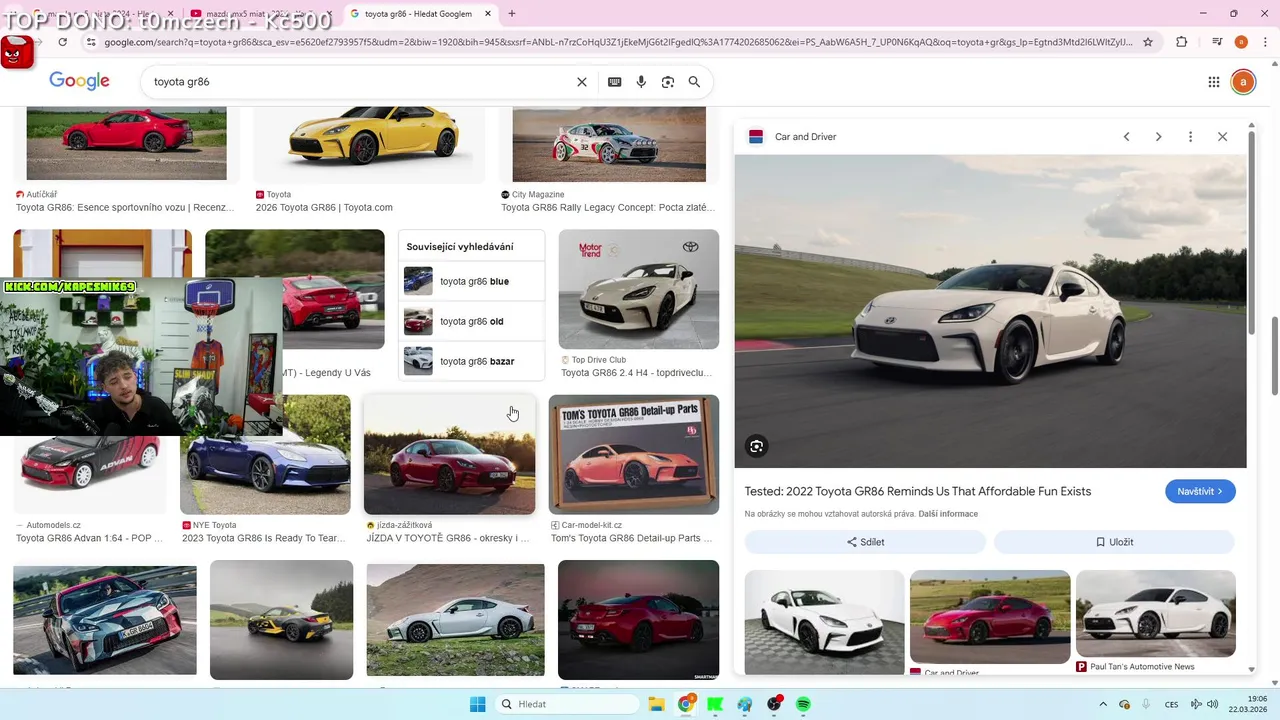
Task: Click inside the Google search field
Action: tap(360, 82)
